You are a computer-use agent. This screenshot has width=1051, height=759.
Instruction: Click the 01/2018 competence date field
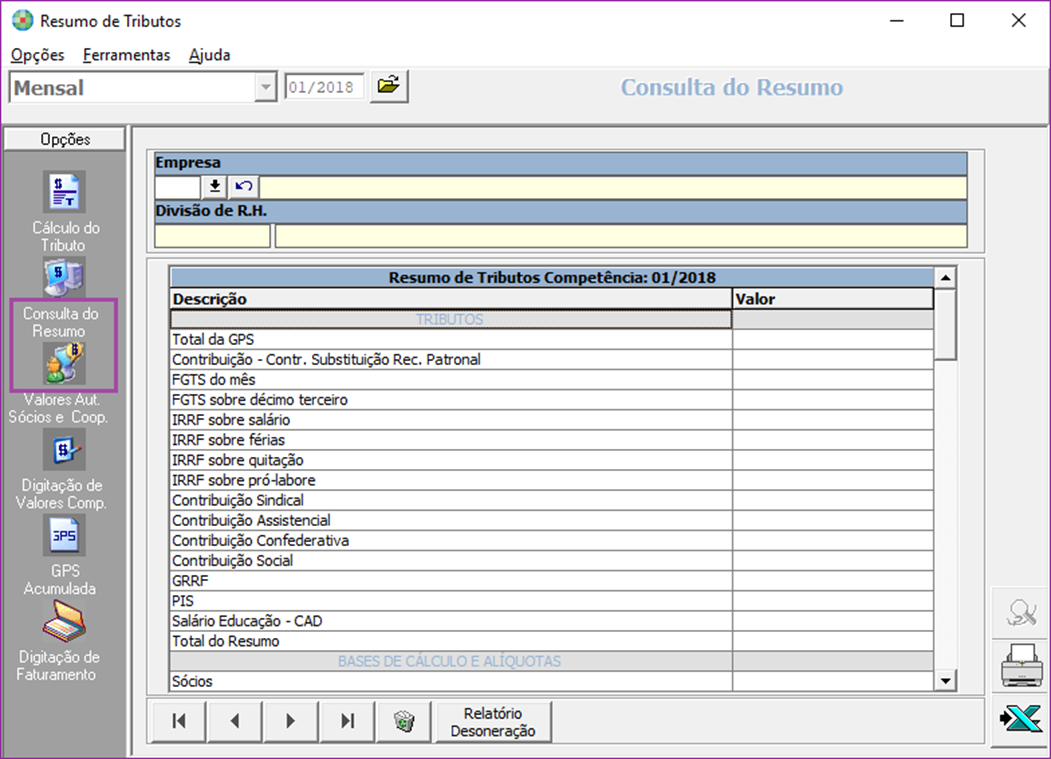[324, 87]
